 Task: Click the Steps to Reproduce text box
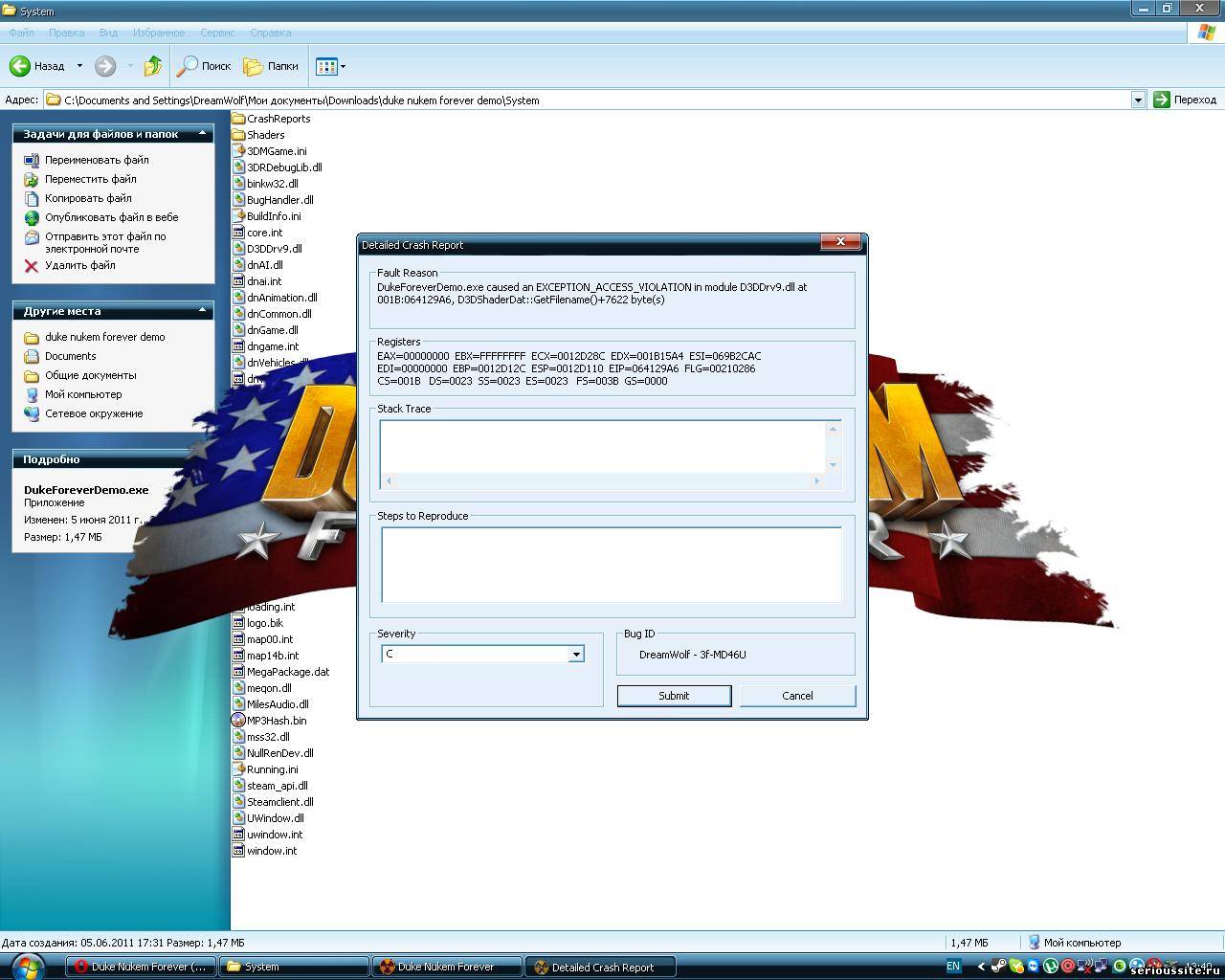pos(612,565)
